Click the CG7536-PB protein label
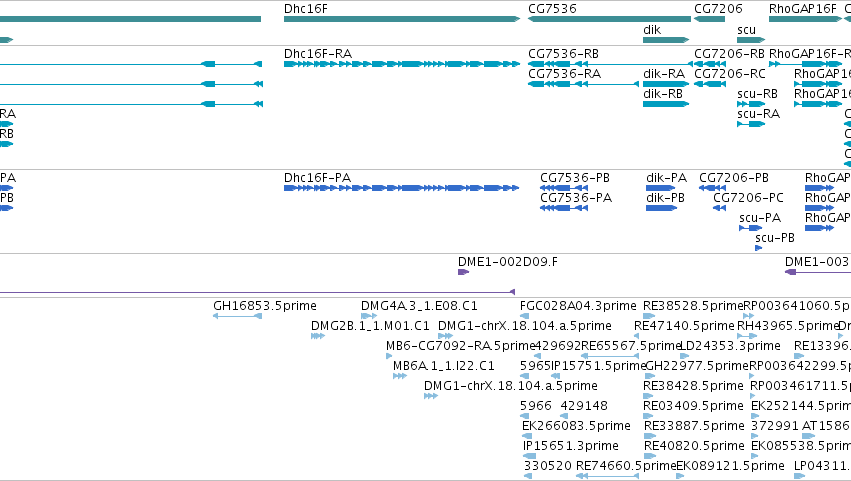 575,178
